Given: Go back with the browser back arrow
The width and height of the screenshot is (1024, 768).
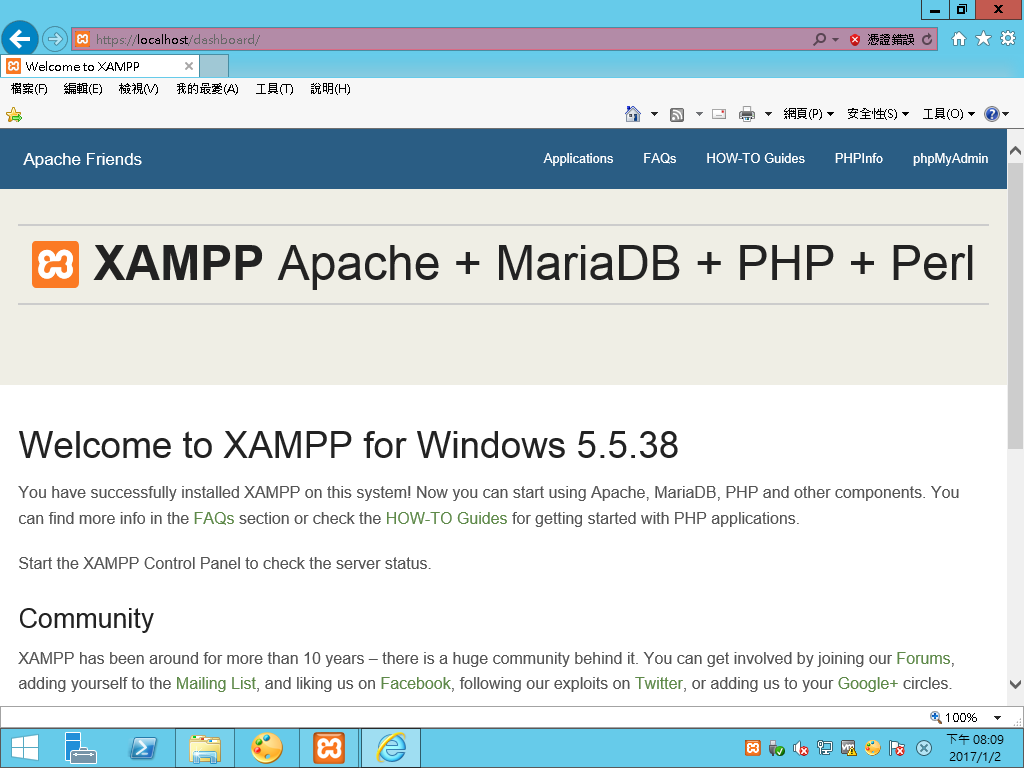Looking at the screenshot, I should pyautogui.click(x=20, y=39).
